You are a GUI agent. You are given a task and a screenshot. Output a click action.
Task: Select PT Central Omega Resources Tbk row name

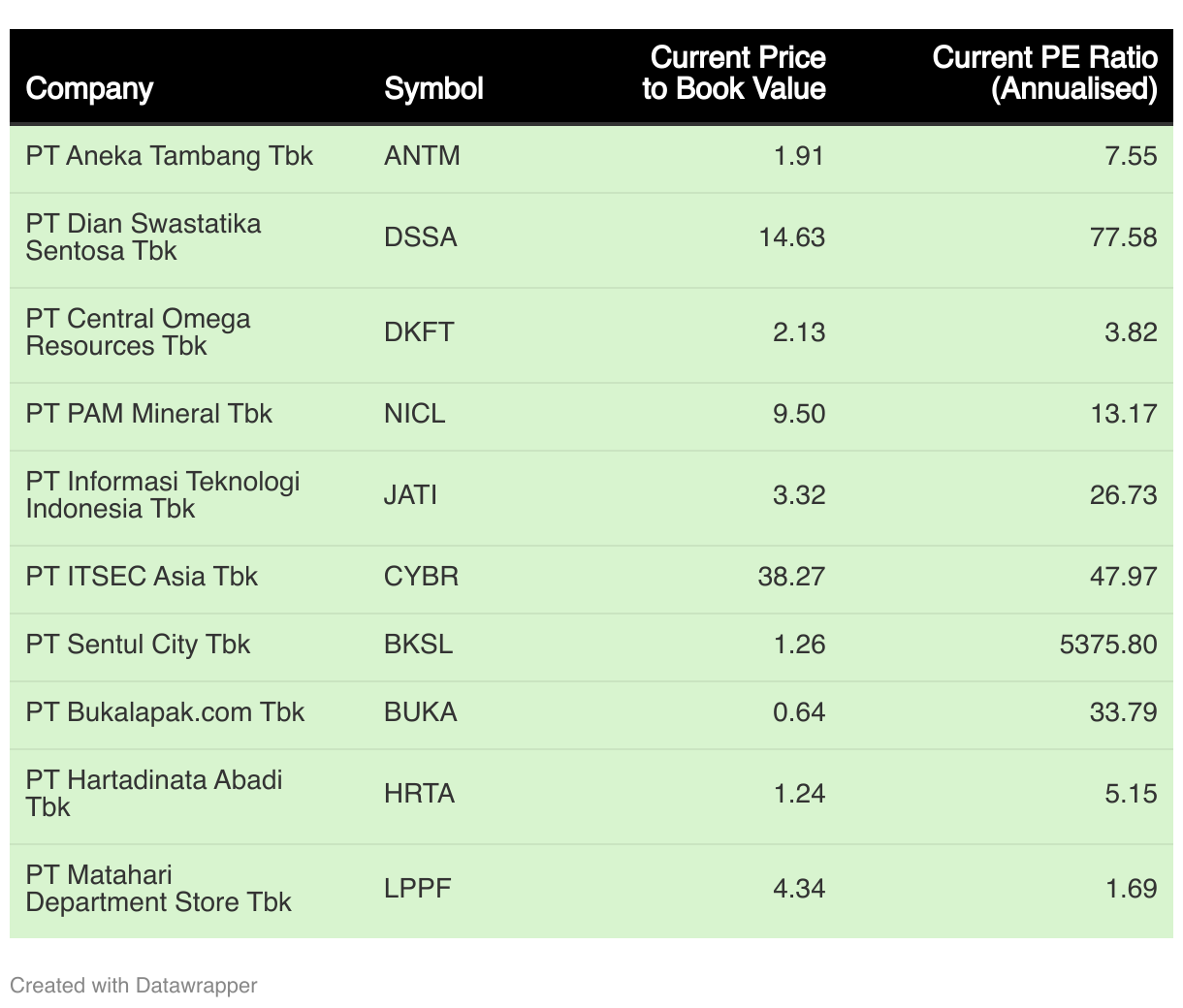tap(138, 332)
